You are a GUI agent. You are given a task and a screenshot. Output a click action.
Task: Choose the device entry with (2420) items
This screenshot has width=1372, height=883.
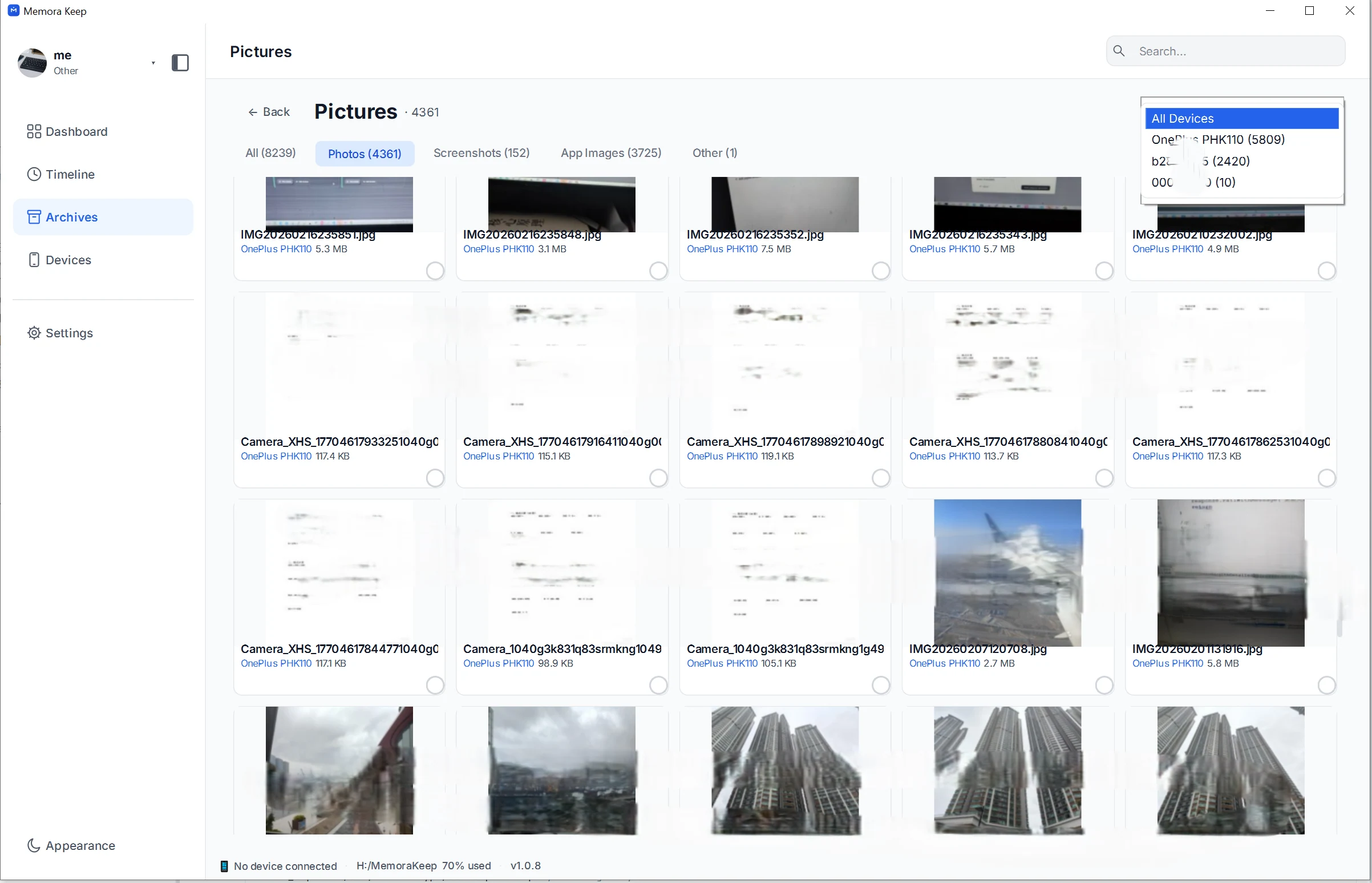1242,161
